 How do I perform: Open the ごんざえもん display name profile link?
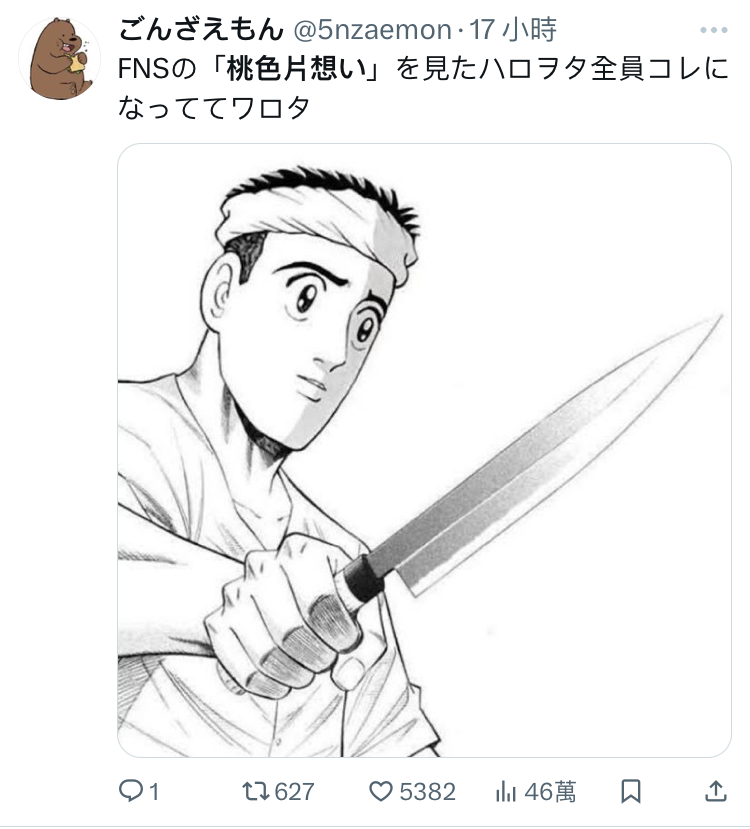click(201, 30)
